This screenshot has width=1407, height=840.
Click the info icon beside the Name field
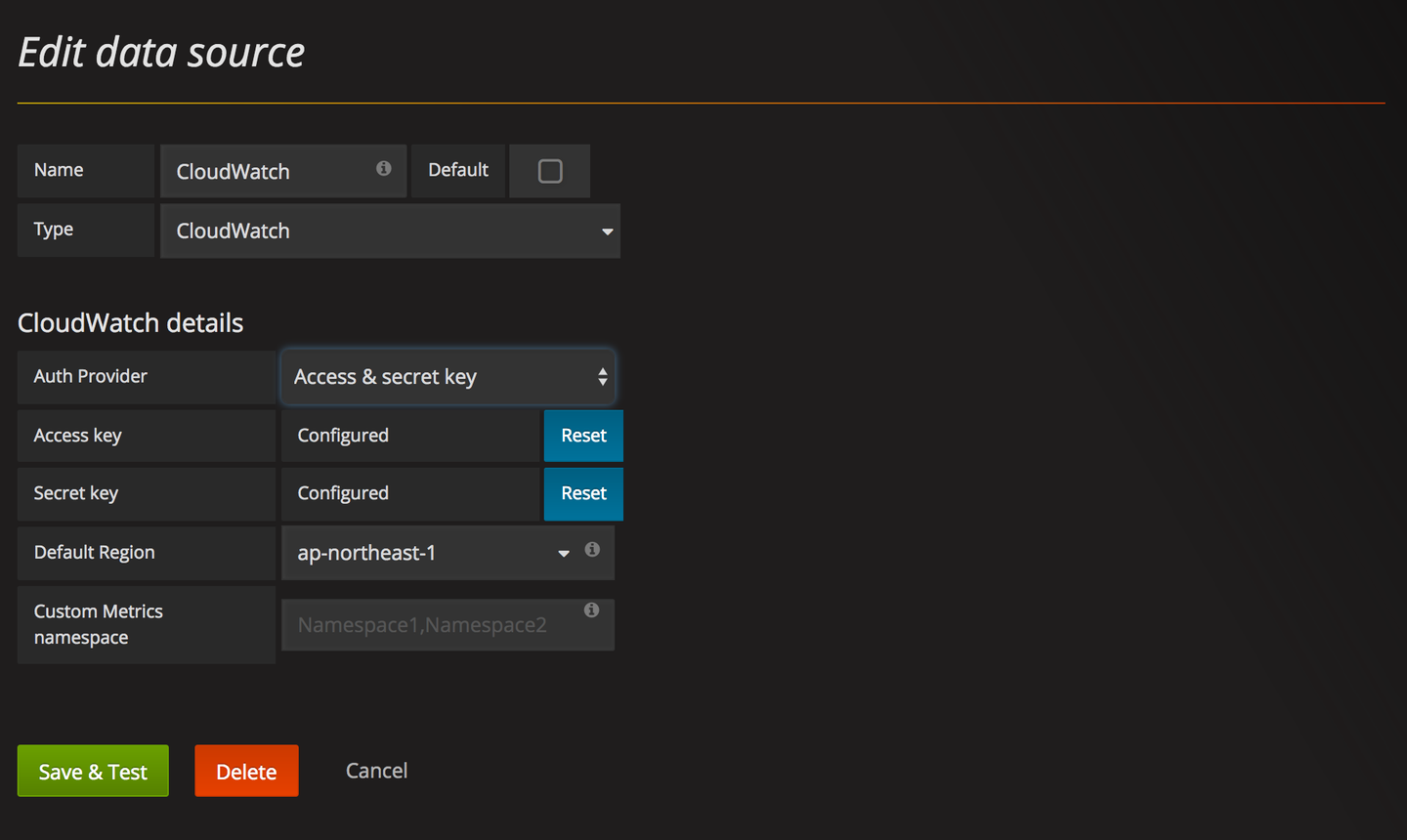(384, 169)
